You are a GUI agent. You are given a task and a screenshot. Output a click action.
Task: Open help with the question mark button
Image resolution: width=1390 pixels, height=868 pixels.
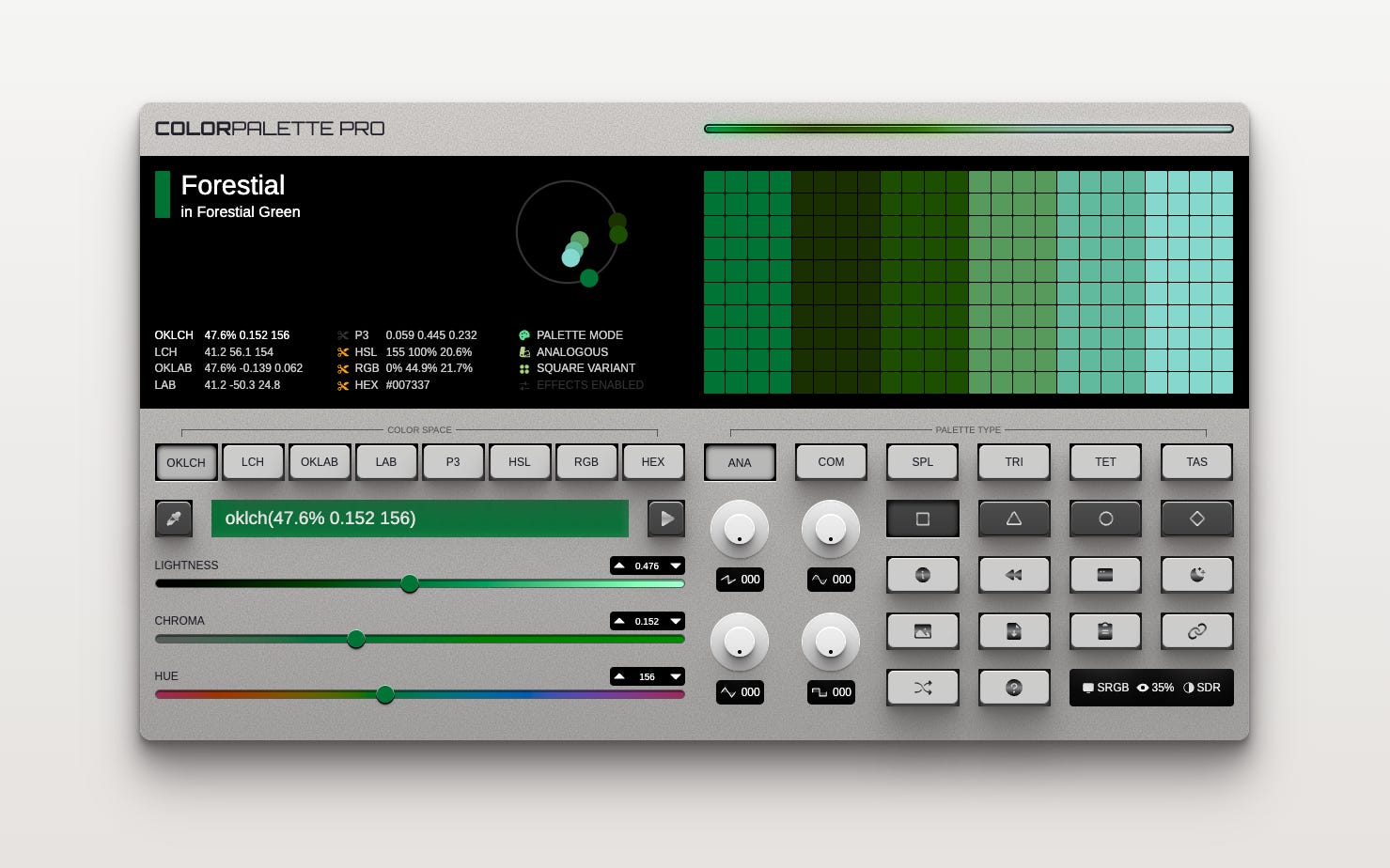pyautogui.click(x=1014, y=688)
